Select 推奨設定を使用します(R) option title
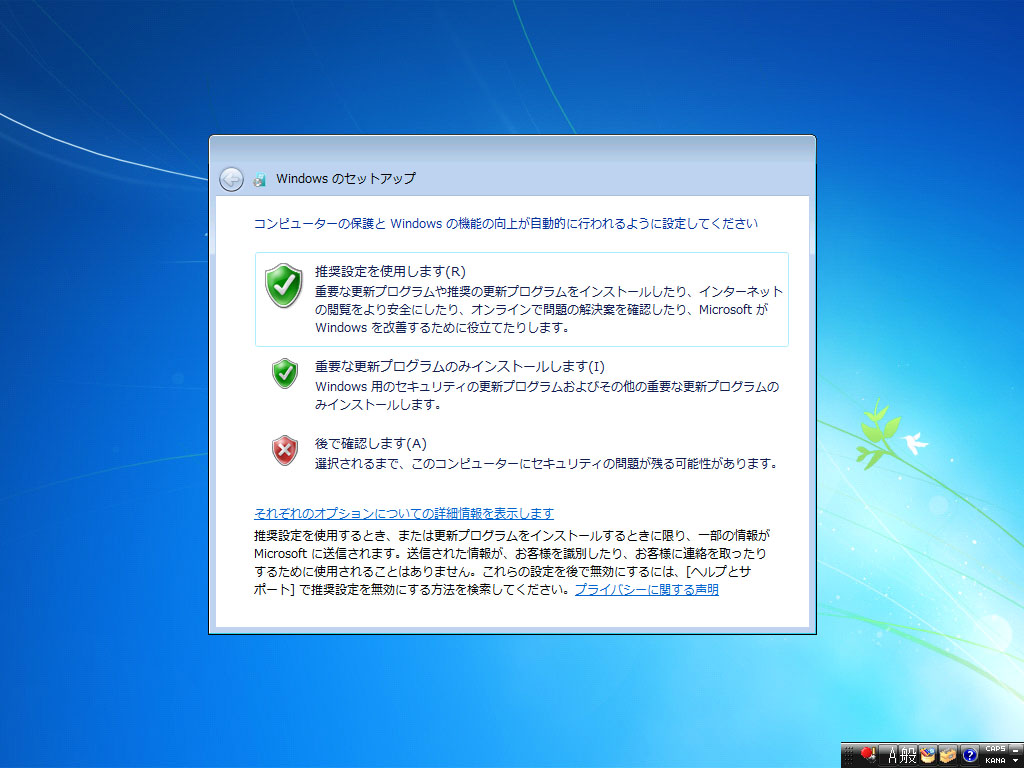 coord(390,271)
